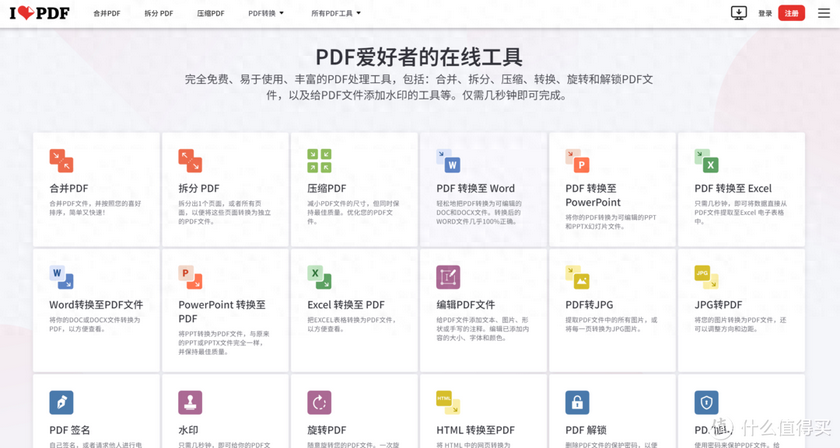The image size is (840, 448).
Task: Select the PDF转JPG tool icon
Action: click(577, 277)
